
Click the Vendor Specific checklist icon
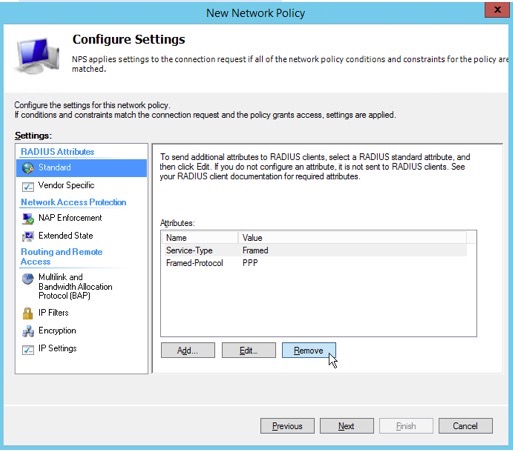tap(28, 186)
